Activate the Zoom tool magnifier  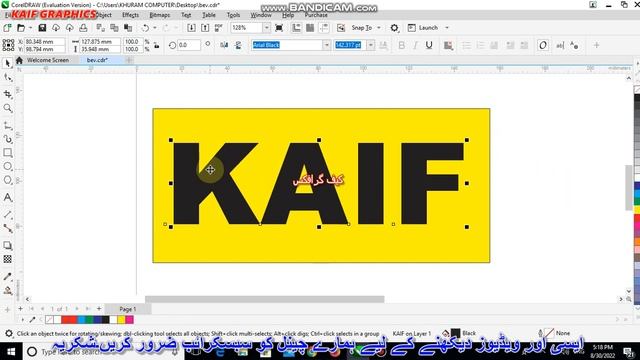click(7, 108)
